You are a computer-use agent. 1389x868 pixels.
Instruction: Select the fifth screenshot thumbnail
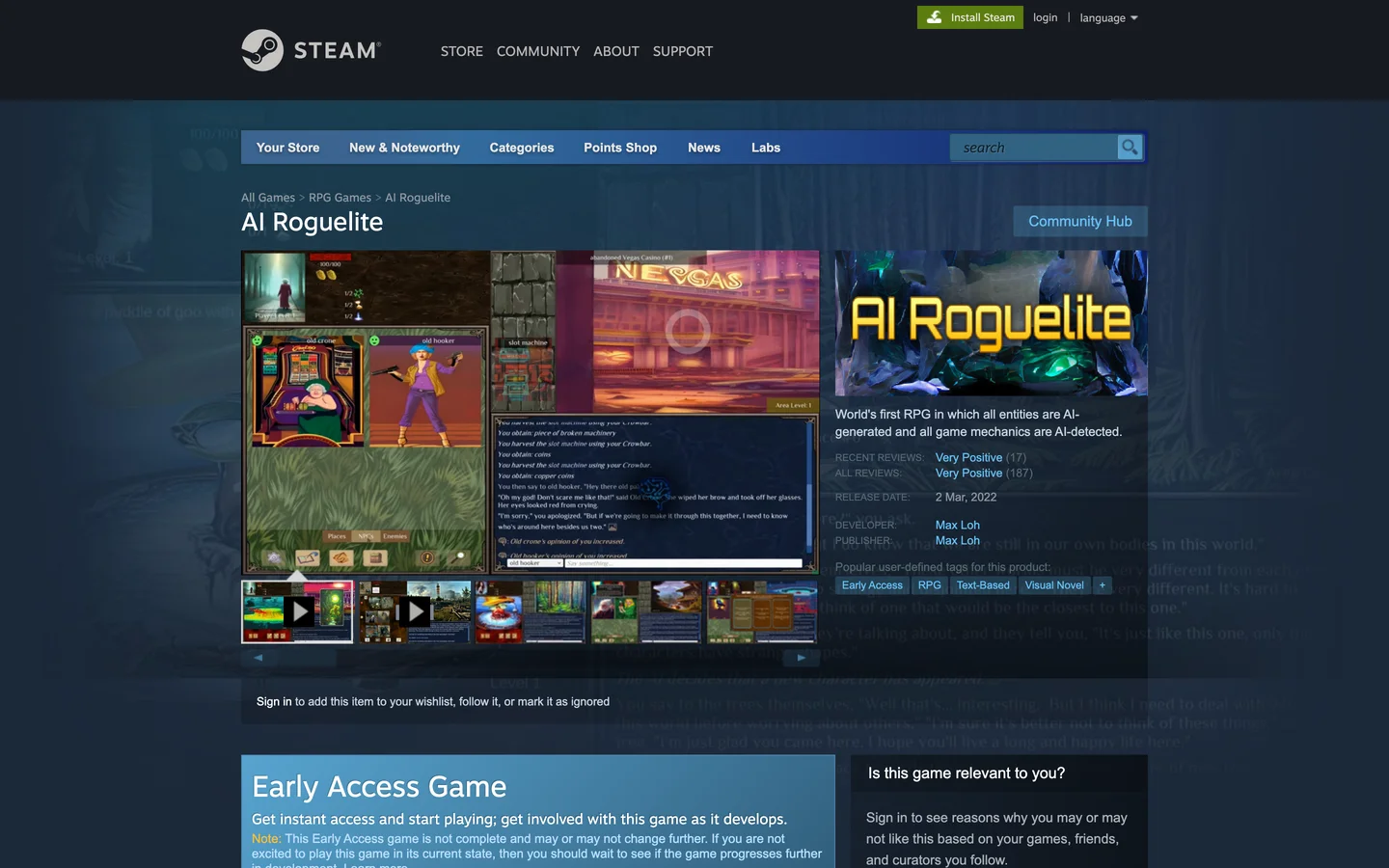762,611
